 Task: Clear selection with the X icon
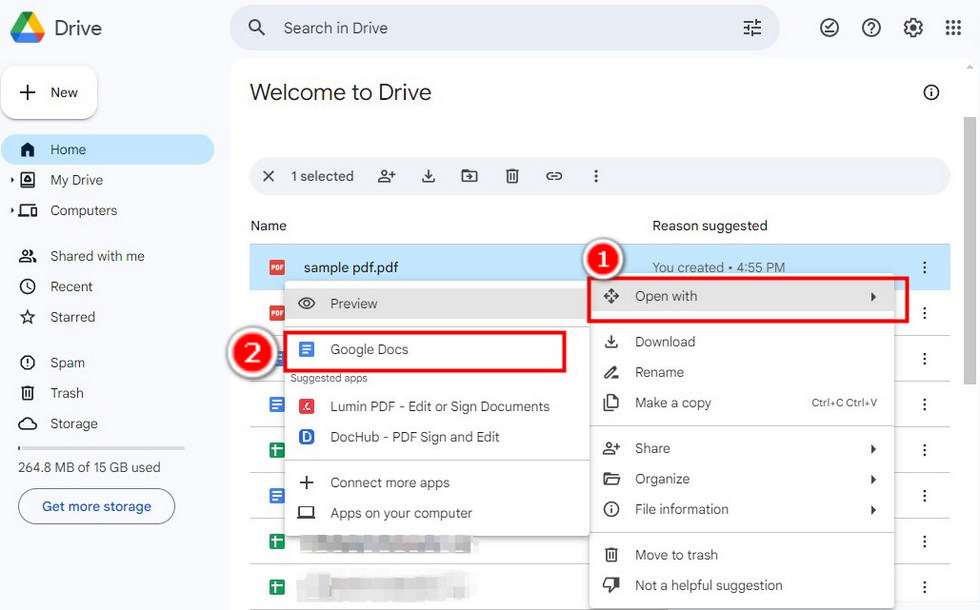268,176
